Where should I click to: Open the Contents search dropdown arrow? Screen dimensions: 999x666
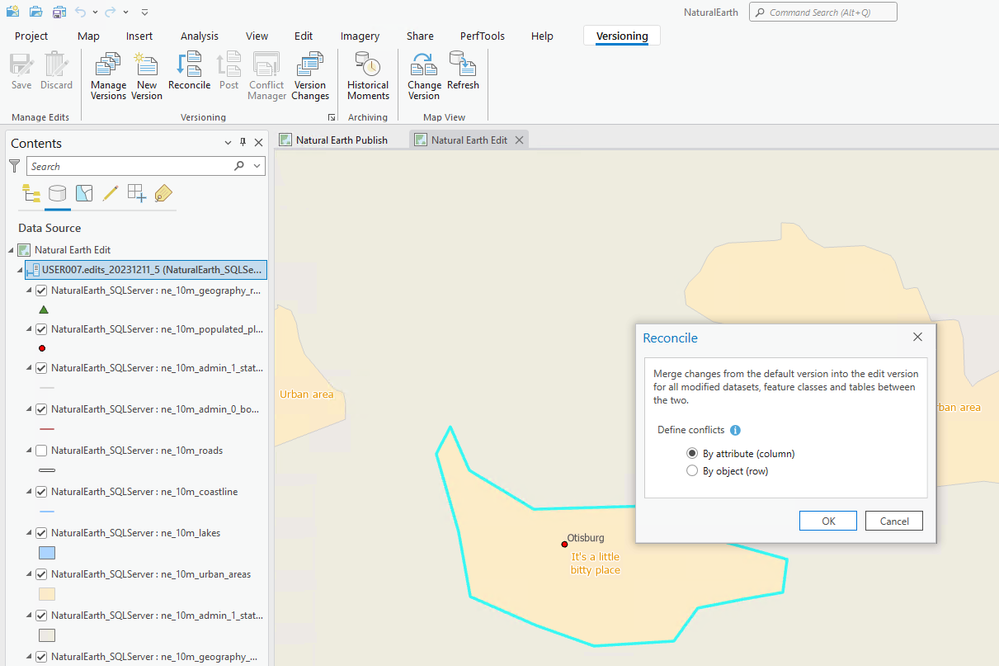(x=257, y=166)
